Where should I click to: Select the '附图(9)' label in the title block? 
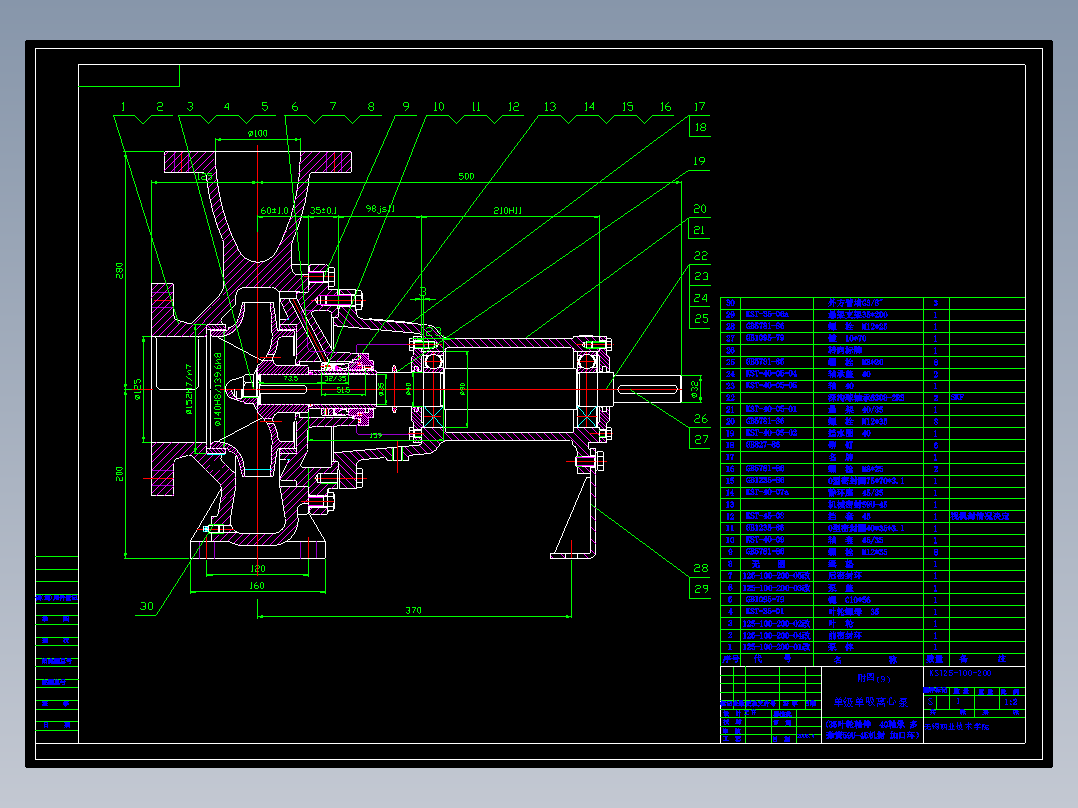[874, 678]
